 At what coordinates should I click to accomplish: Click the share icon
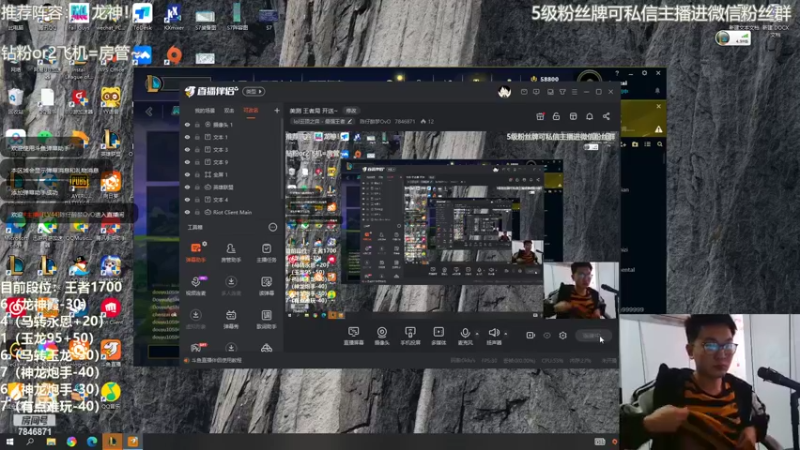[606, 116]
